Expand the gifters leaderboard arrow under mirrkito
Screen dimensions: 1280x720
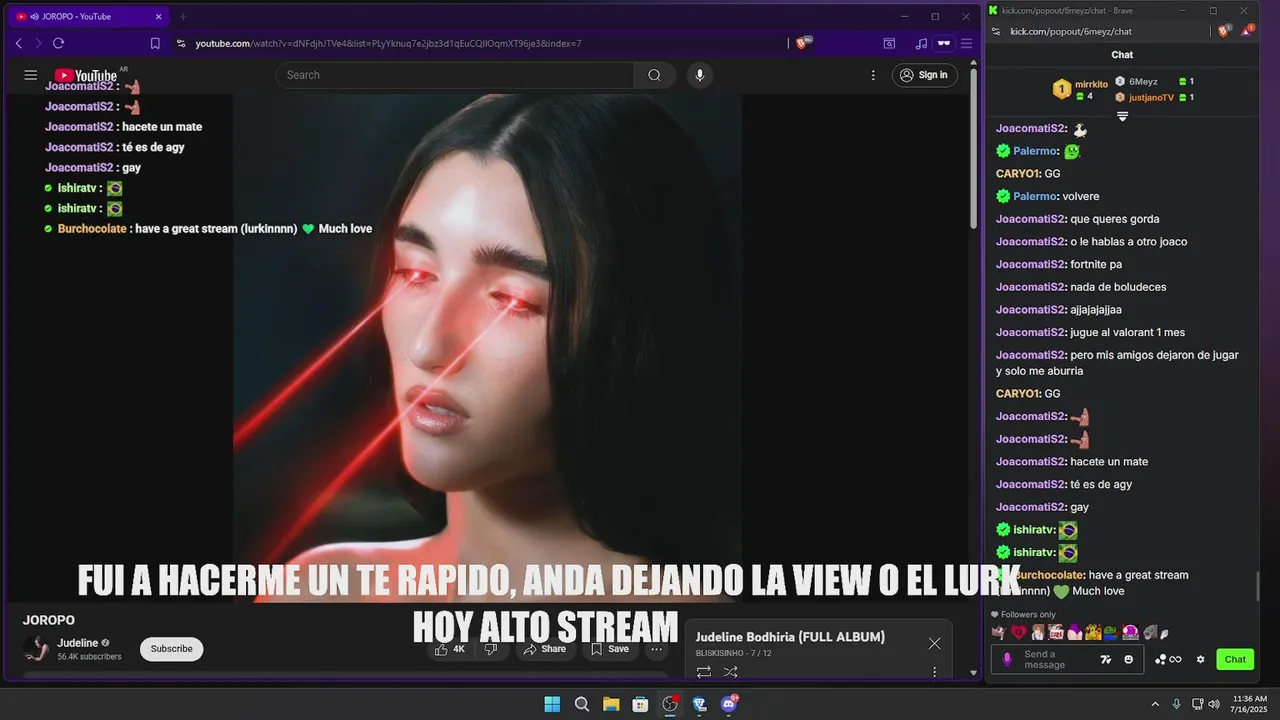pos(1122,116)
